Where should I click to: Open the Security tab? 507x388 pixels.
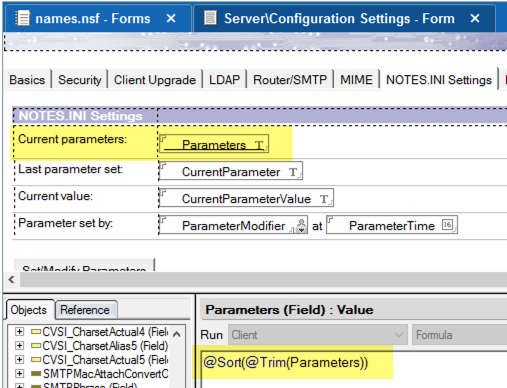click(79, 80)
